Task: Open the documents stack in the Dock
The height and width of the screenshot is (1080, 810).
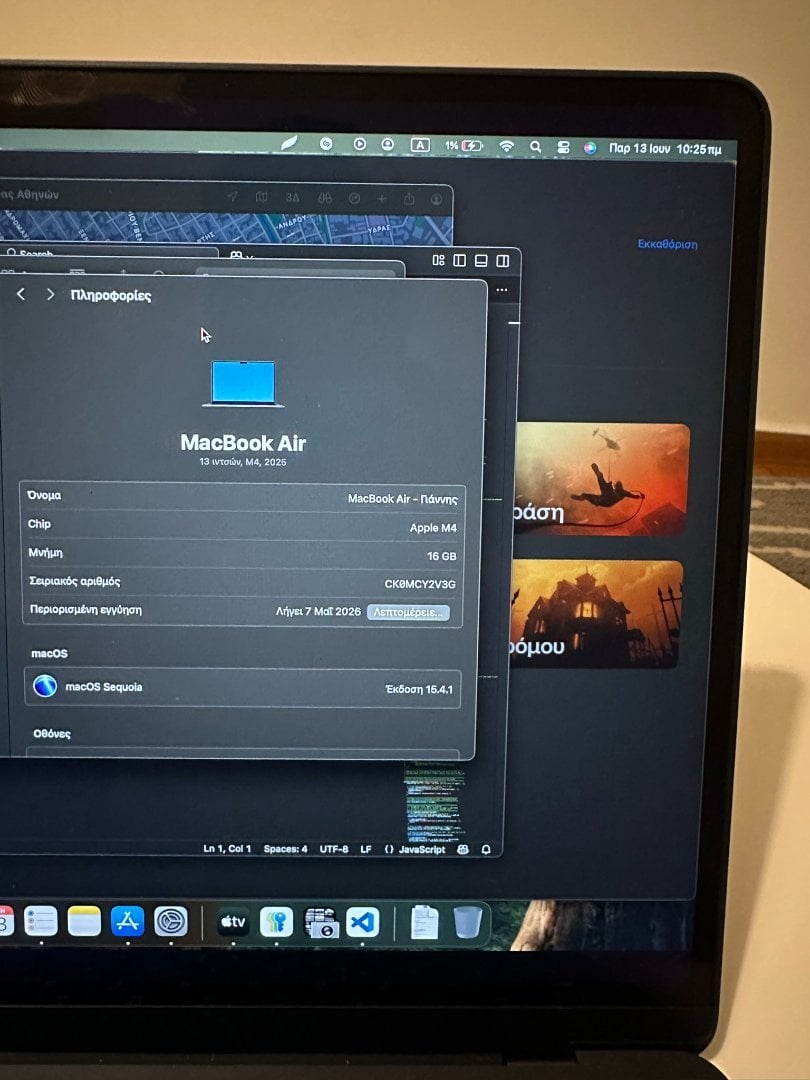Action: point(424,922)
